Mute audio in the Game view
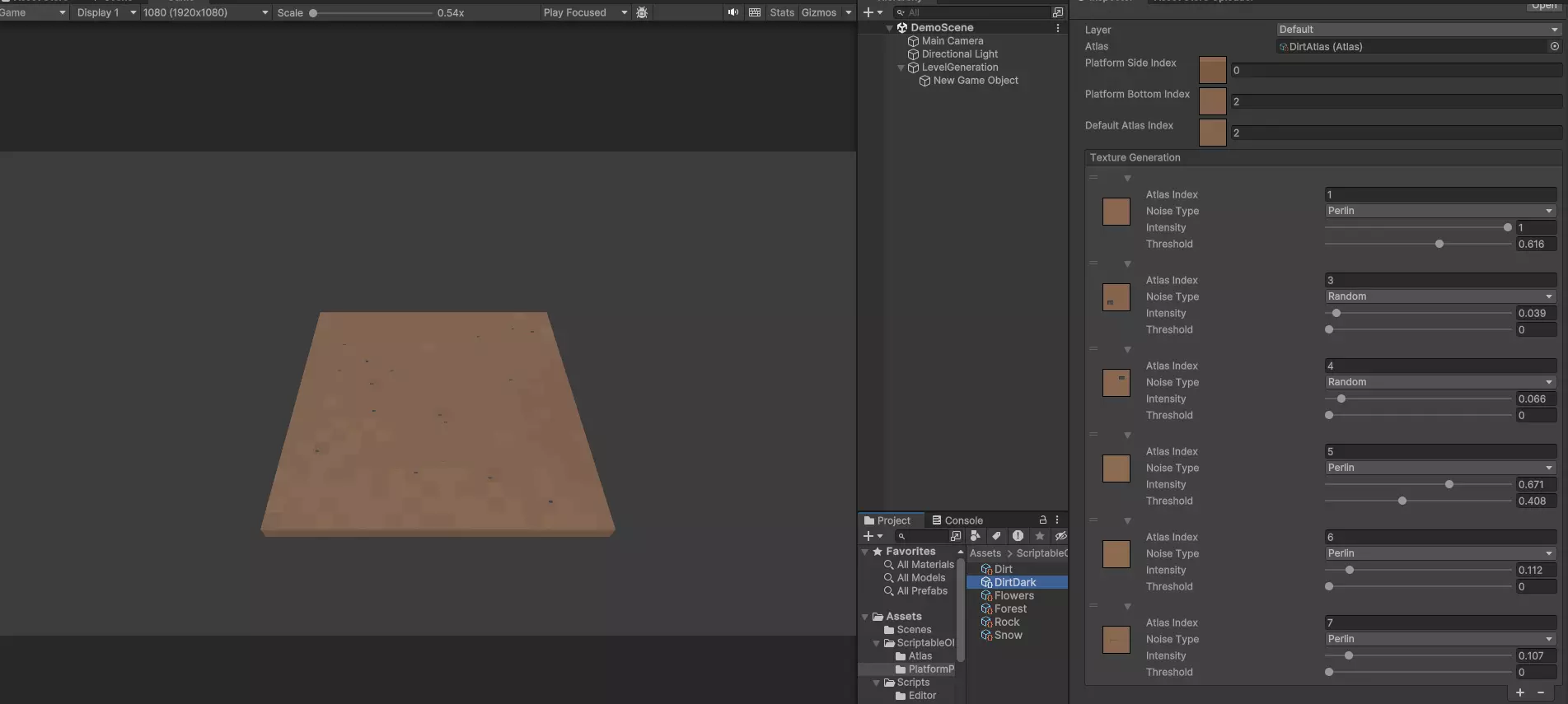The width and height of the screenshot is (1568, 704). click(733, 12)
